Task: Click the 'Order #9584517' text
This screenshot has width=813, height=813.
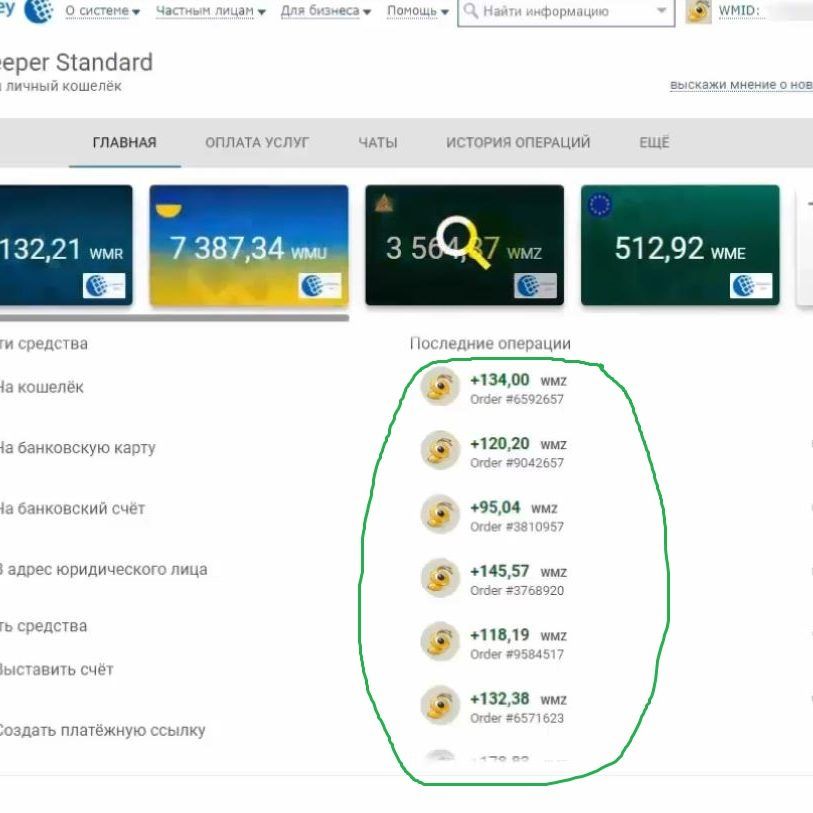Action: [x=517, y=654]
